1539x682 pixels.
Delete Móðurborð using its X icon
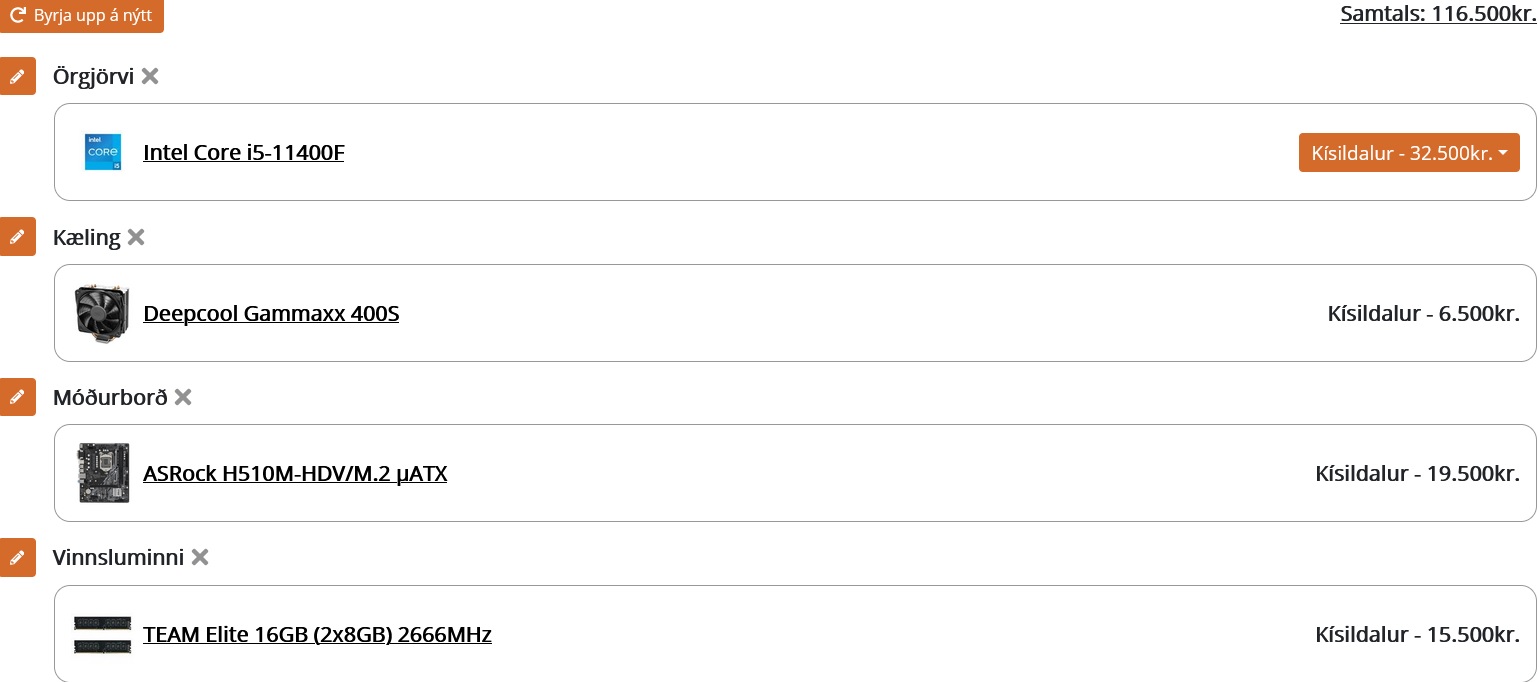(183, 397)
